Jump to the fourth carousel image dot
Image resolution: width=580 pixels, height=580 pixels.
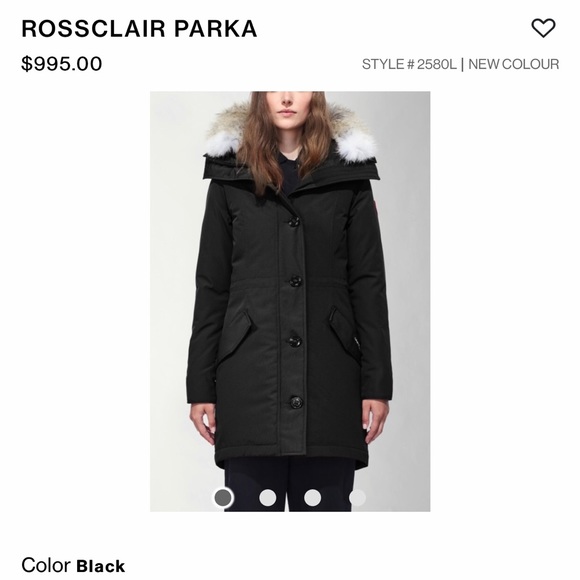tap(357, 497)
